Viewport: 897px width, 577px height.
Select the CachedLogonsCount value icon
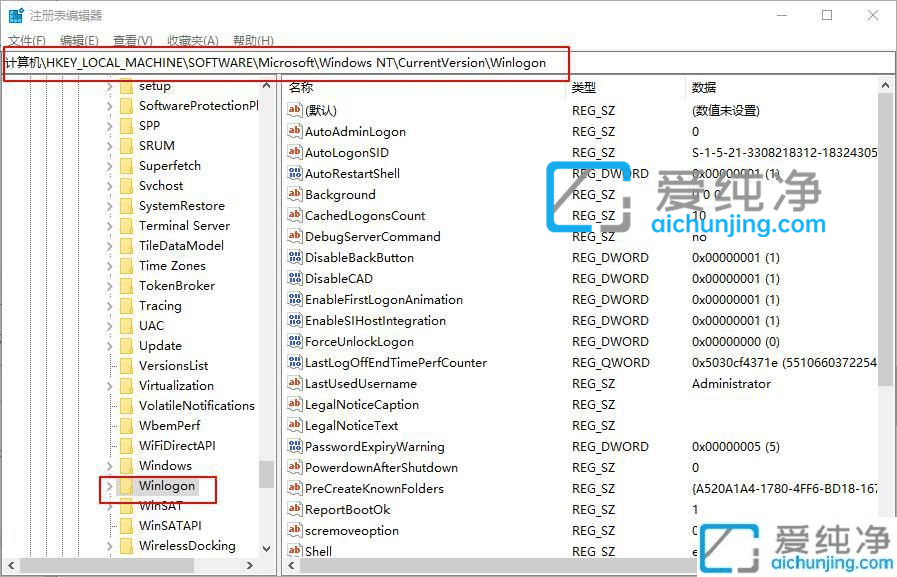point(295,215)
